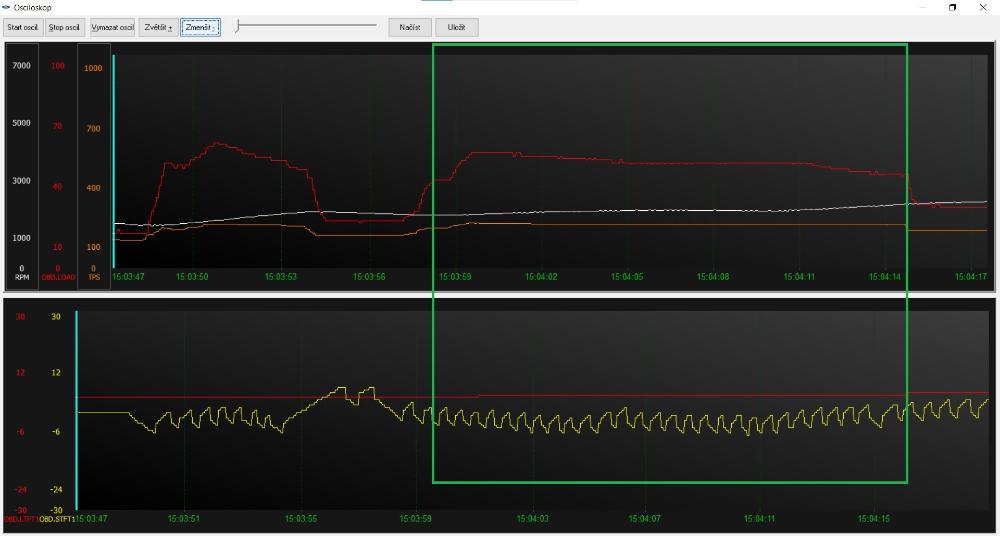Close the Osciloskop window

click(x=985, y=7)
